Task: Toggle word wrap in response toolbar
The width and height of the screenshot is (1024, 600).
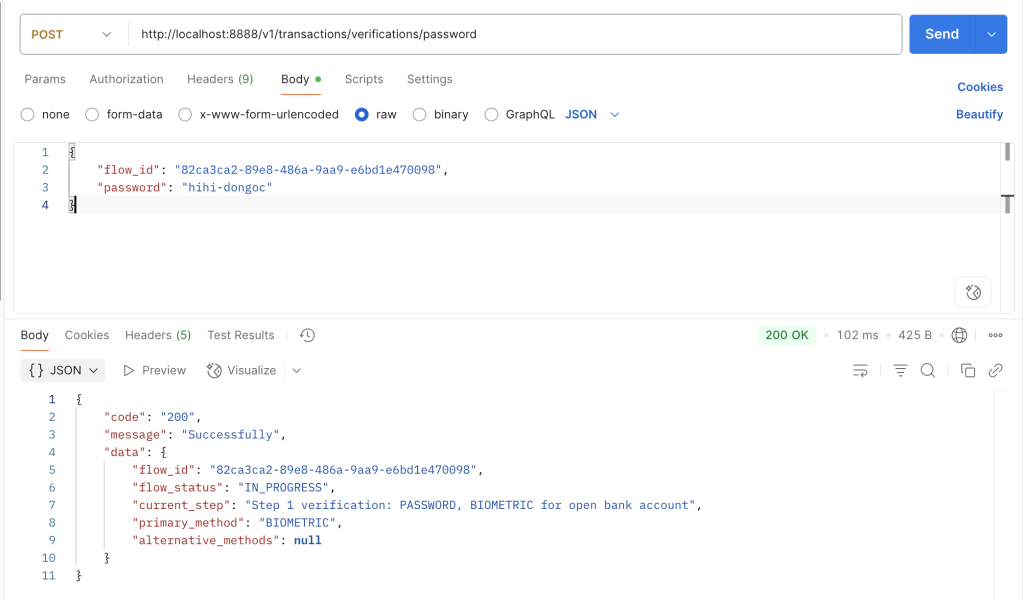Action: (860, 371)
